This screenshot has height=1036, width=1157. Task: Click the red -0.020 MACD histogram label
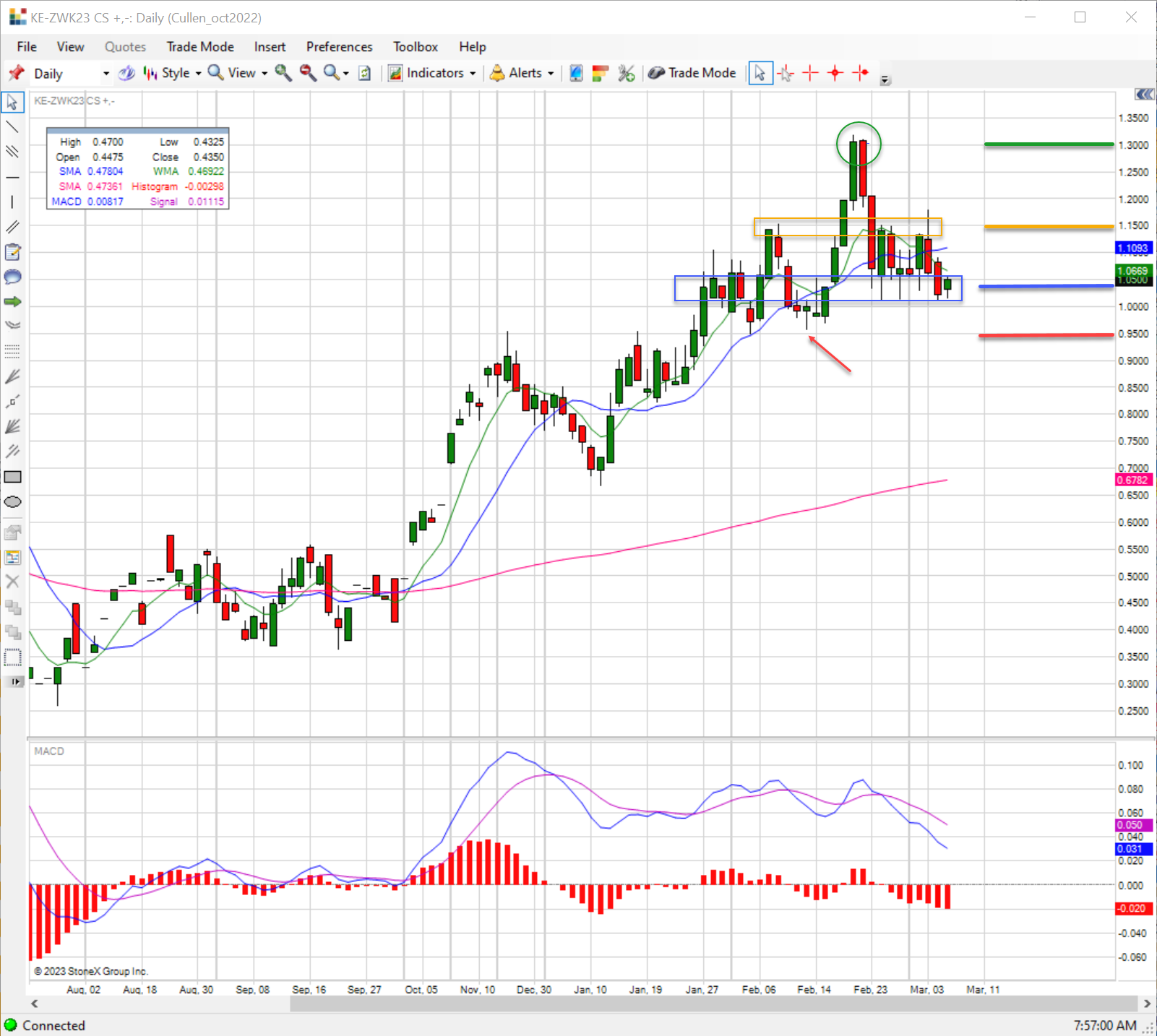[x=1132, y=909]
